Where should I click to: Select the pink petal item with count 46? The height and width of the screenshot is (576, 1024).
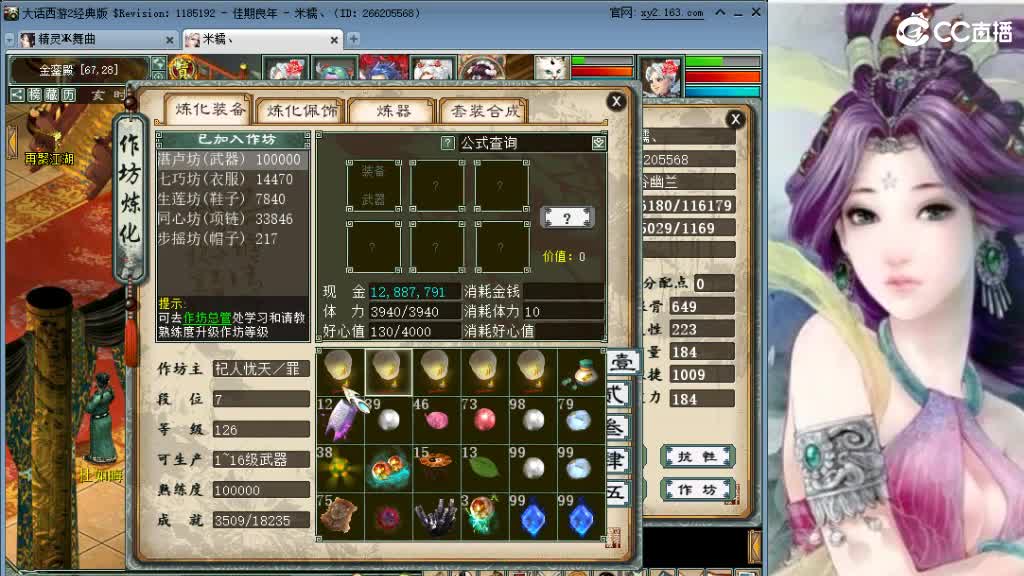(436, 419)
